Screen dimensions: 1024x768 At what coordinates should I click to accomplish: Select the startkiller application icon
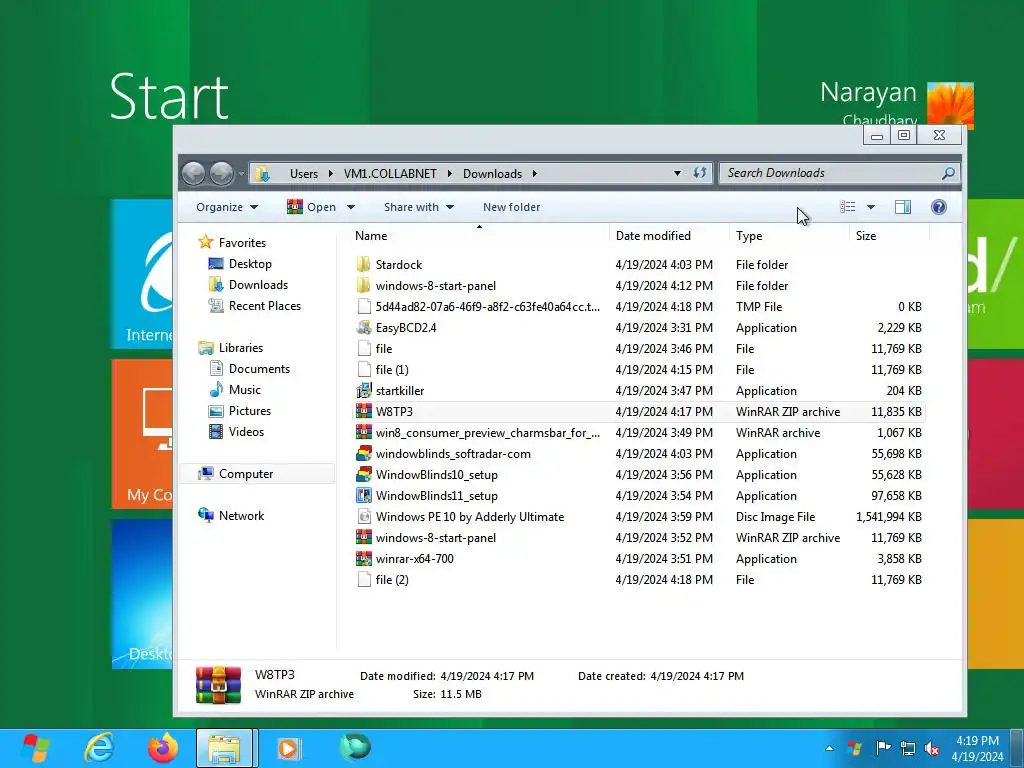tap(364, 391)
